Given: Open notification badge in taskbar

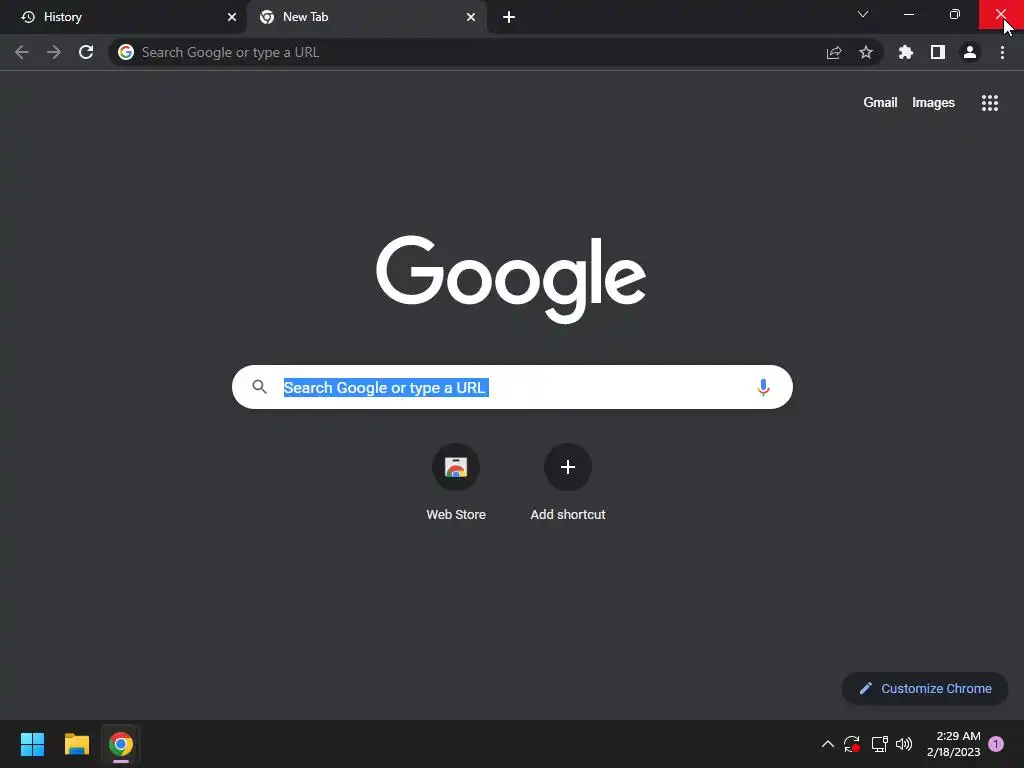Looking at the screenshot, I should click(996, 744).
